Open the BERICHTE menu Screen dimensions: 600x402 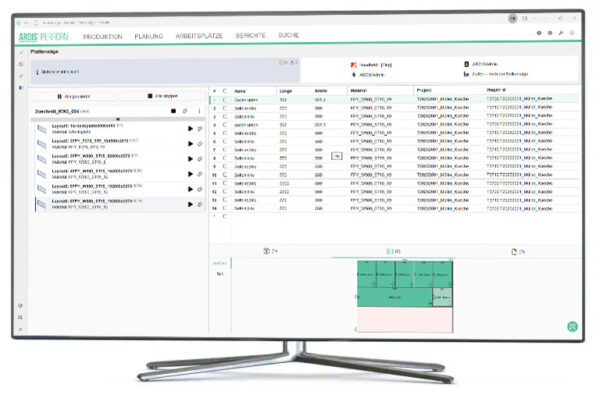pyautogui.click(x=250, y=36)
